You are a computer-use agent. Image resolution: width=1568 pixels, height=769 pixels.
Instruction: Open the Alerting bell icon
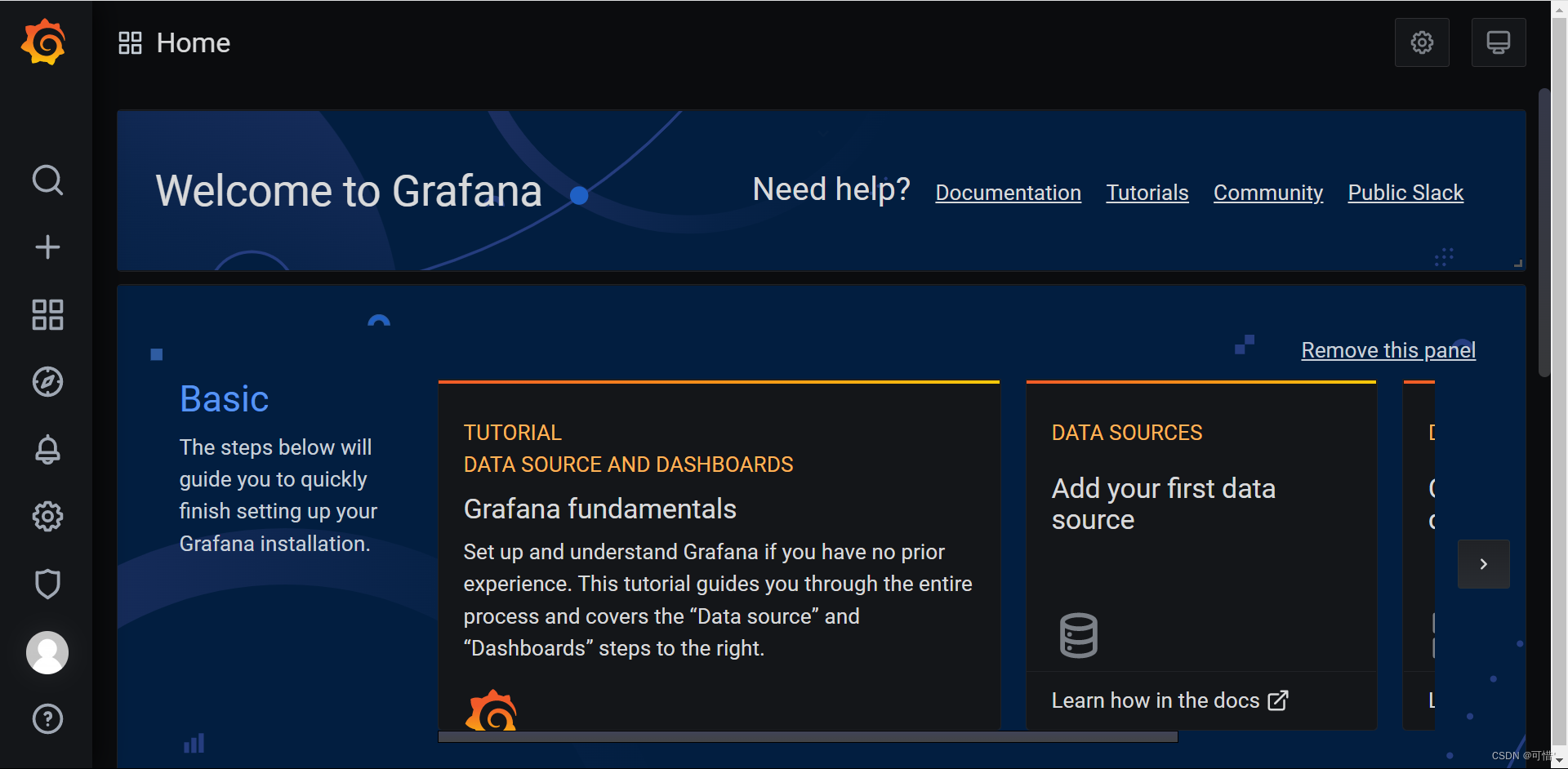coord(47,449)
